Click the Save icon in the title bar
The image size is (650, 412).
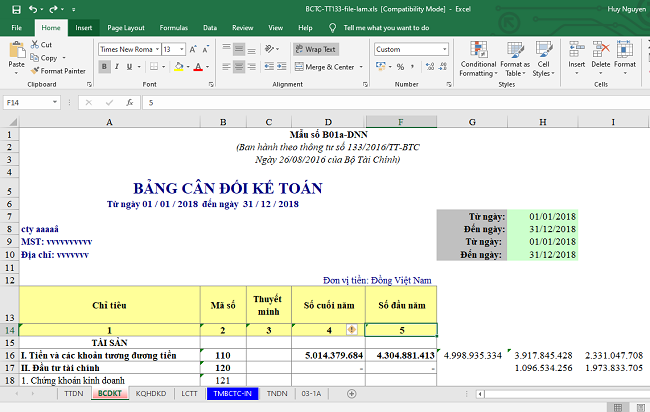(x=15, y=9)
